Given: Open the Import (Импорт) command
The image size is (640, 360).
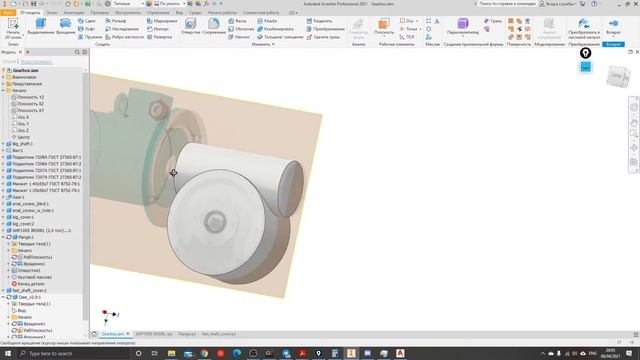Looking at the screenshot, I should click(158, 29).
